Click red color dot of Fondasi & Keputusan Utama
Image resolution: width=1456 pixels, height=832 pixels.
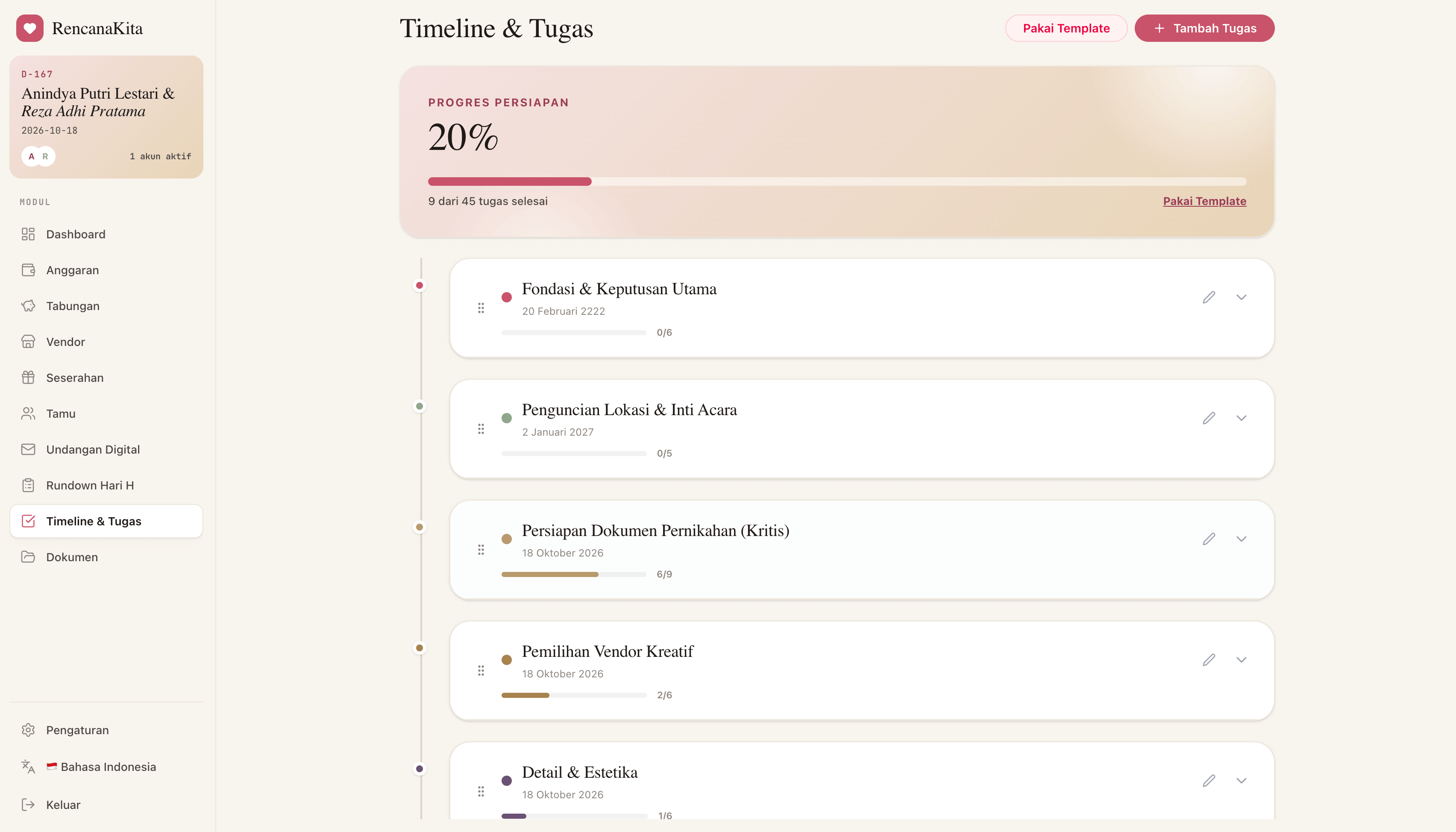click(506, 297)
